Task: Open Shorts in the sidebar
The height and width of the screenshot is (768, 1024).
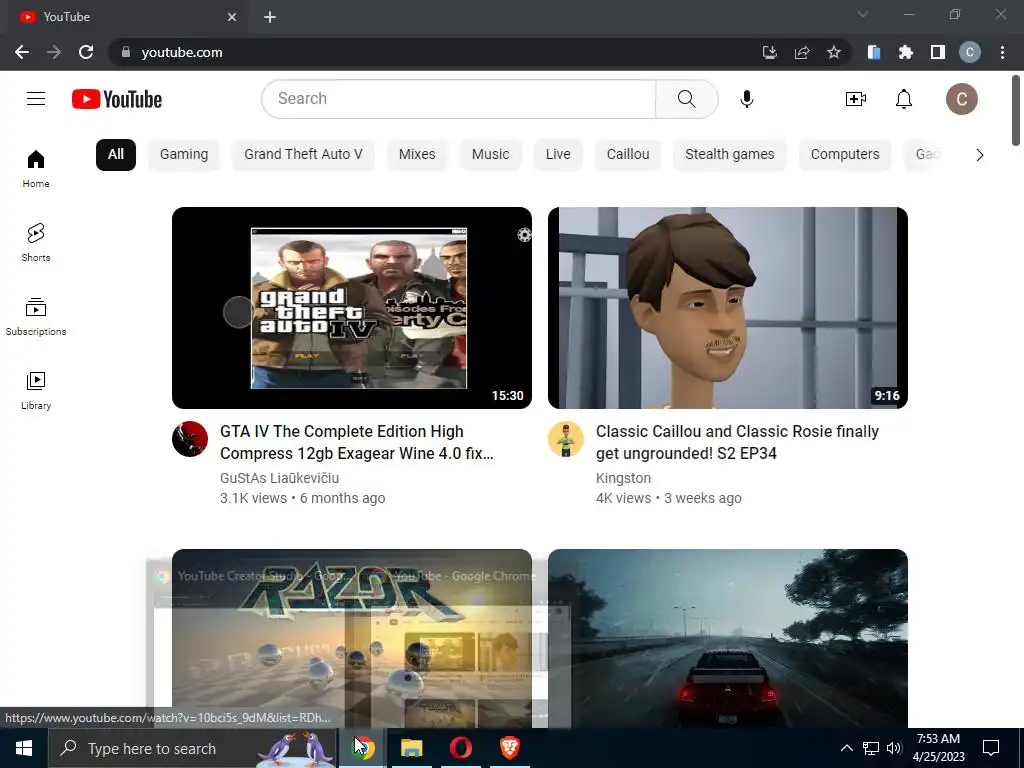Action: tap(36, 243)
